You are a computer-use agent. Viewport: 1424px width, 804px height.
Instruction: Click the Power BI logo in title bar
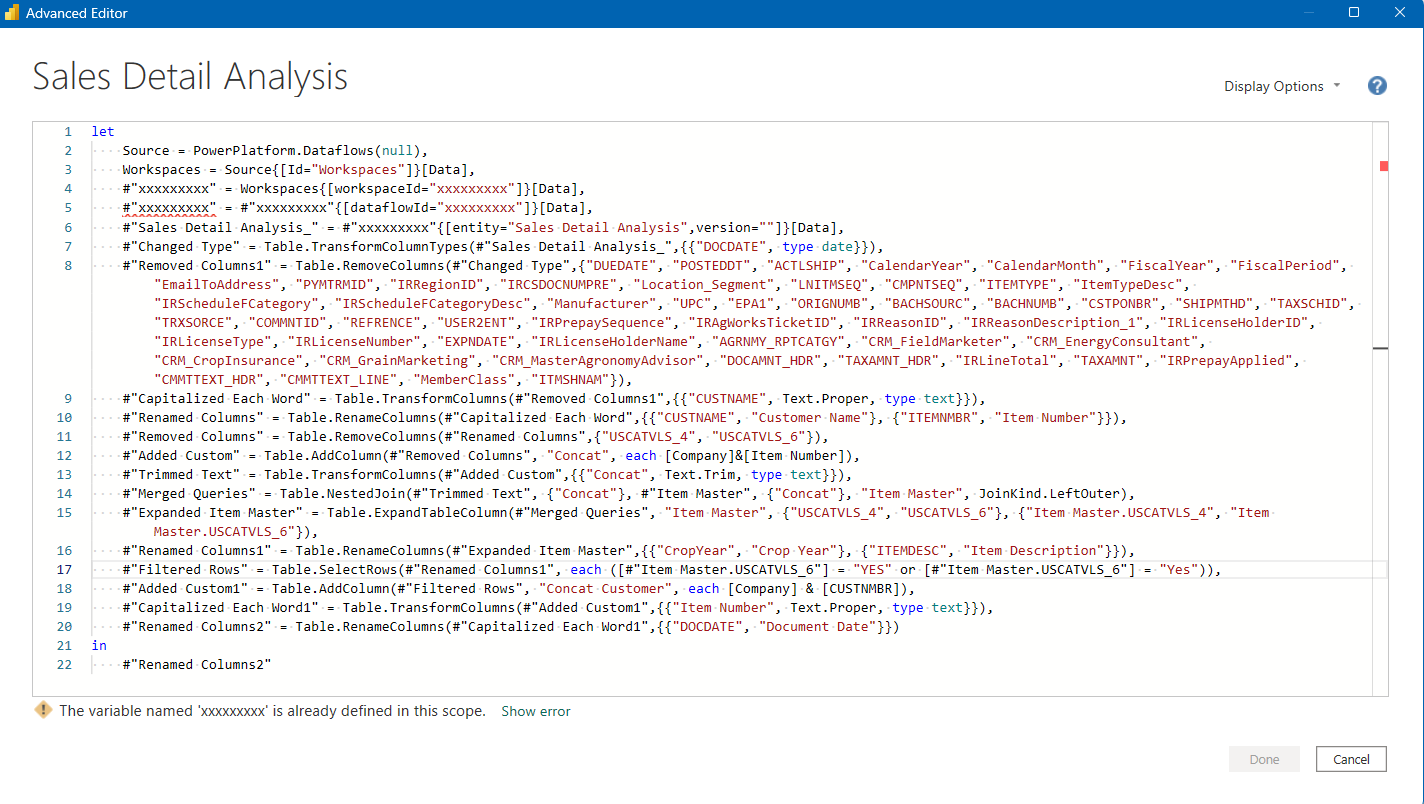tap(11, 13)
